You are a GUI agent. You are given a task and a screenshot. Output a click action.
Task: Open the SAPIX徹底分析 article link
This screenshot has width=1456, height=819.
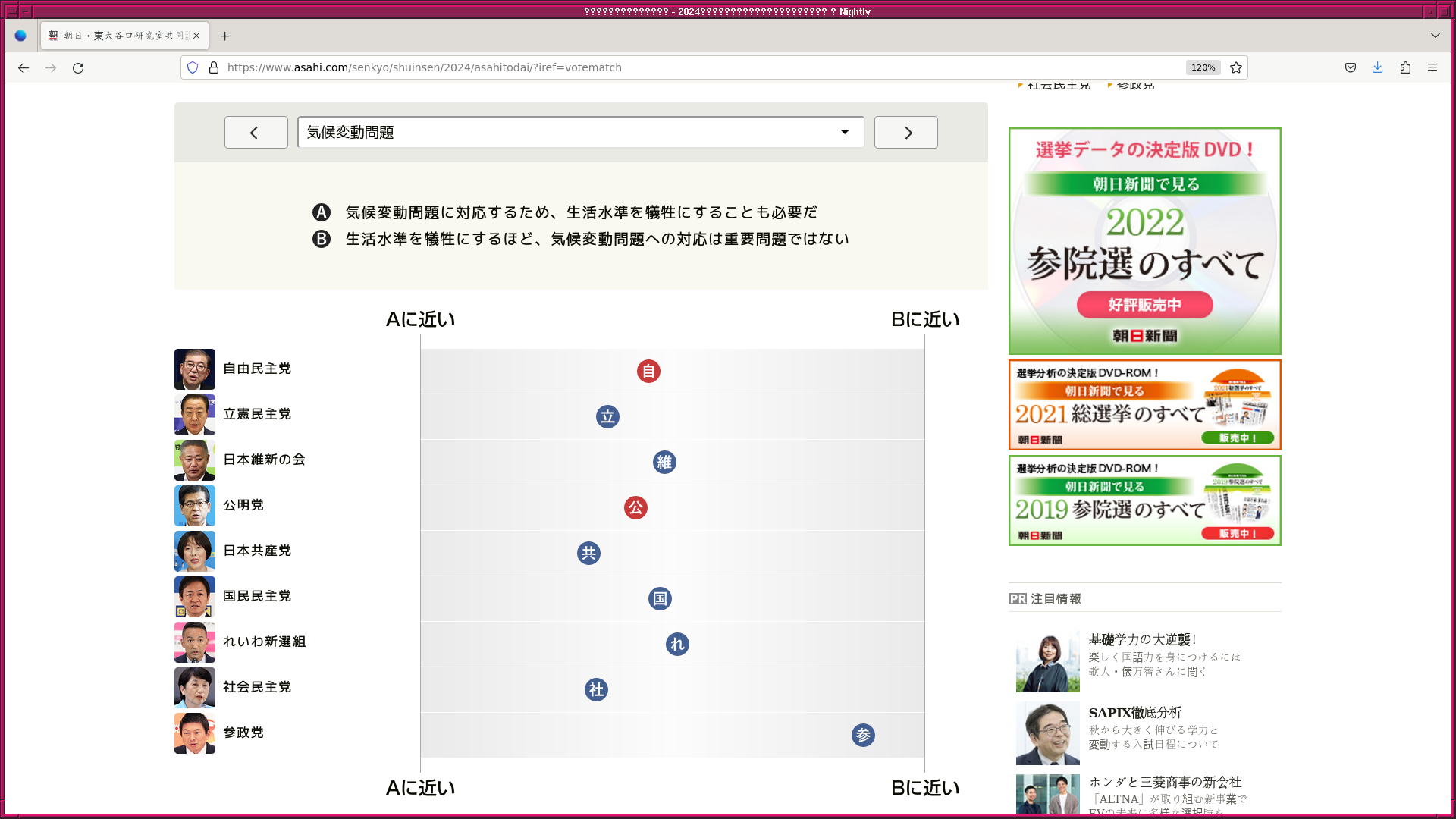(1135, 712)
